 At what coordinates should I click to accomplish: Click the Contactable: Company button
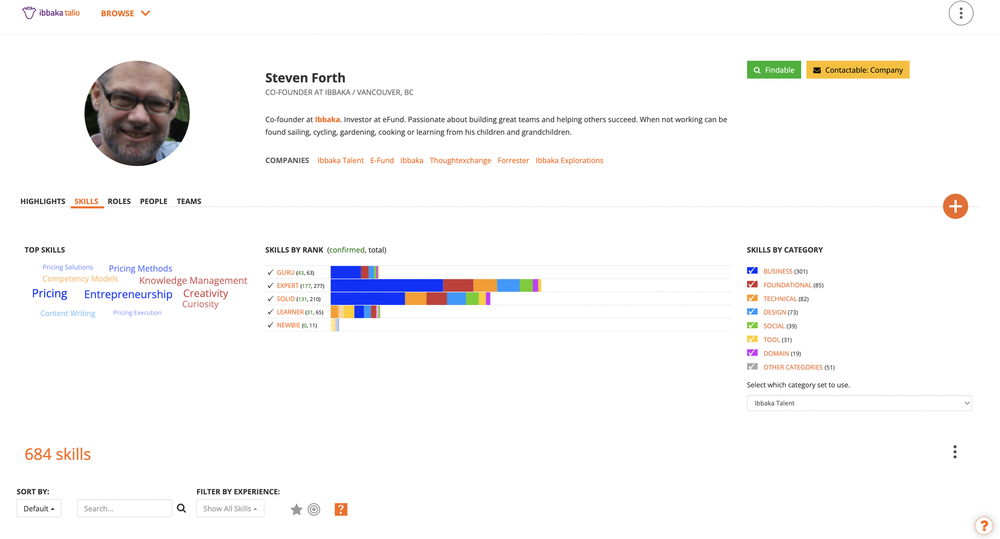point(858,70)
